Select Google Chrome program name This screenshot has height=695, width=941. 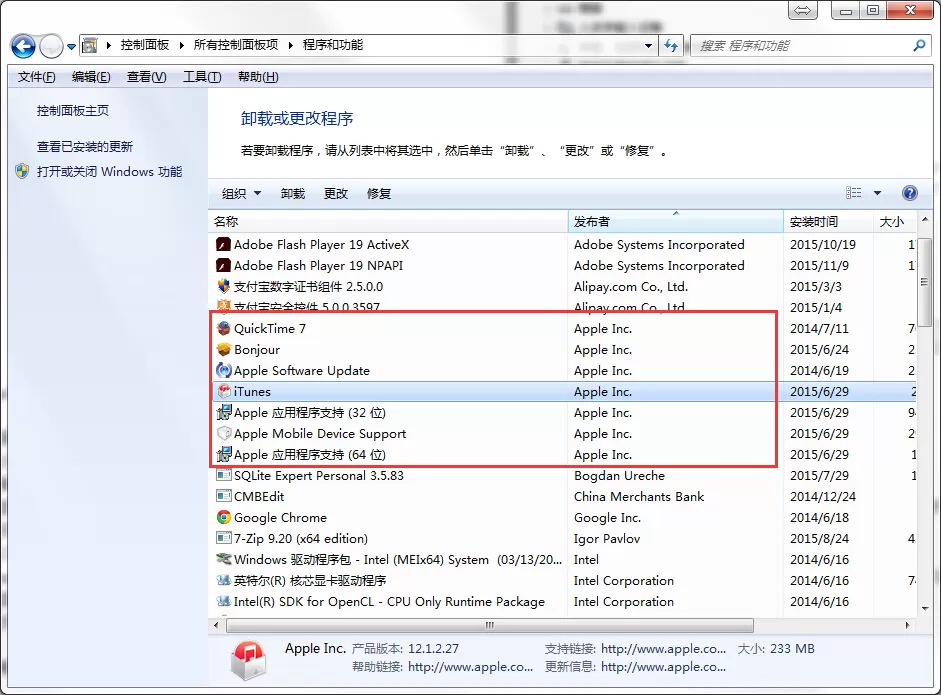coord(280,518)
